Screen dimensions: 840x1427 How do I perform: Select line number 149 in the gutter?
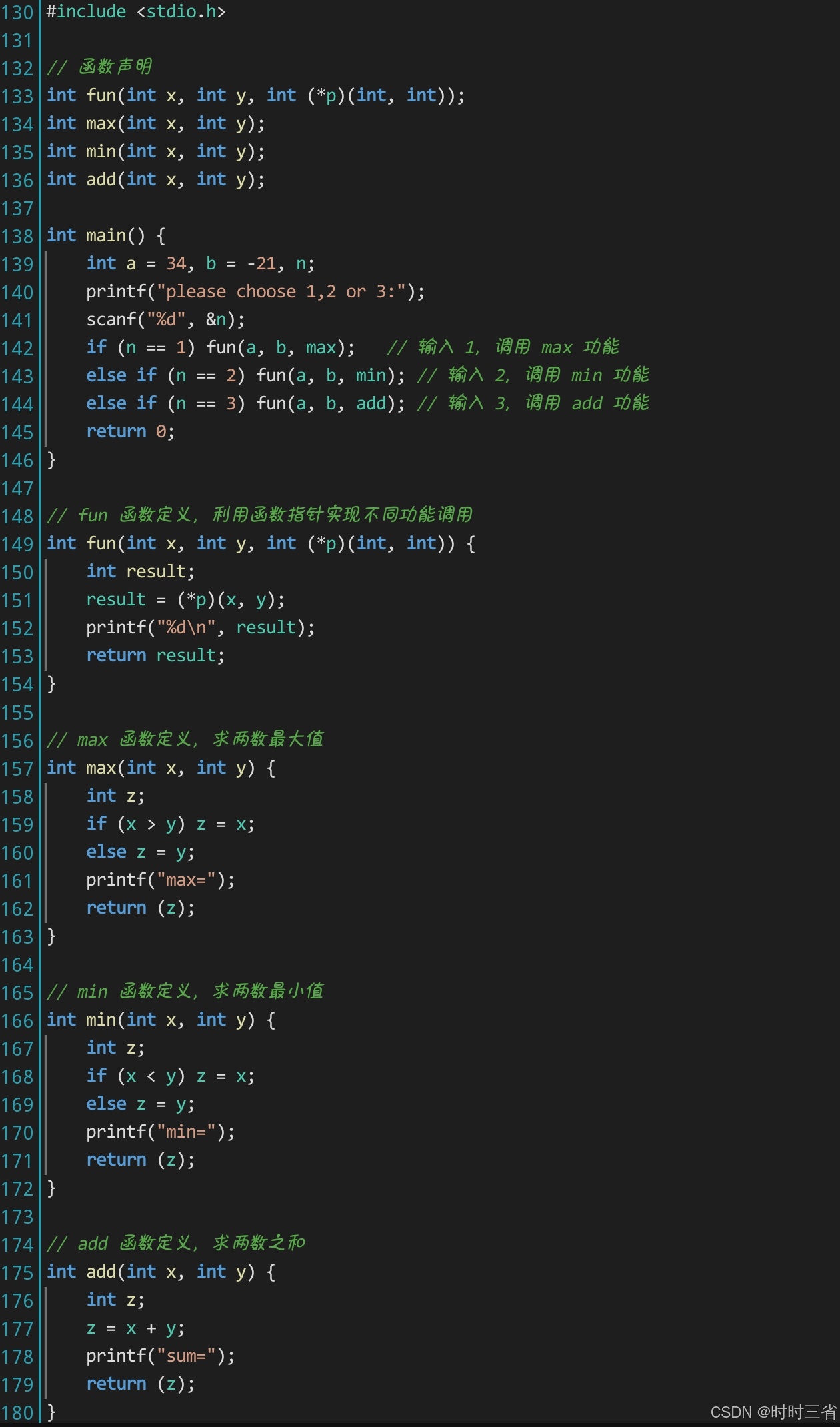(x=17, y=545)
